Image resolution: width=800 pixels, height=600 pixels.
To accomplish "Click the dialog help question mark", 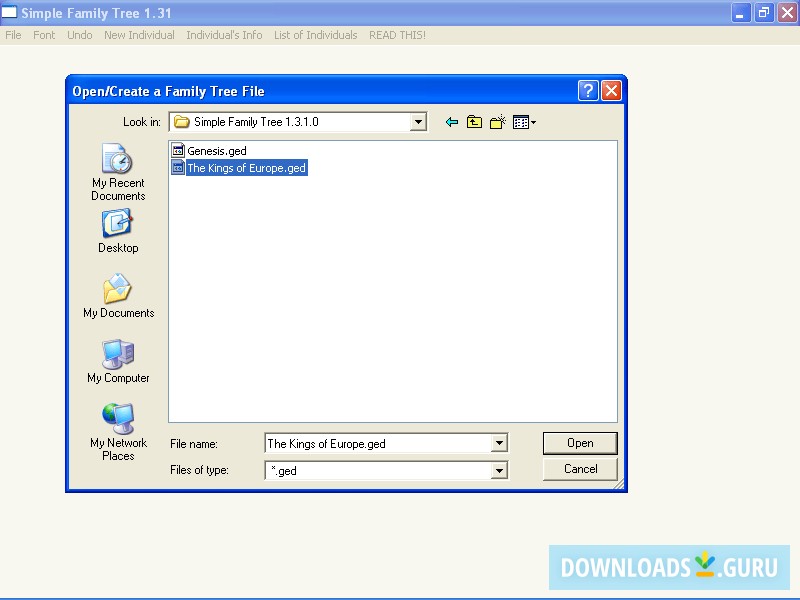I will [588, 91].
